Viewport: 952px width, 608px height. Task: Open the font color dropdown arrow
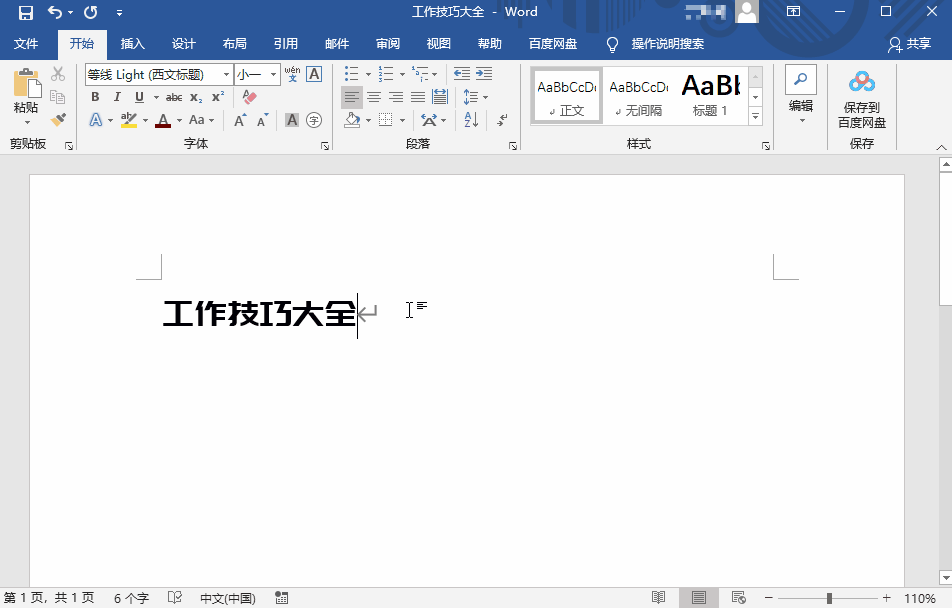point(179,120)
